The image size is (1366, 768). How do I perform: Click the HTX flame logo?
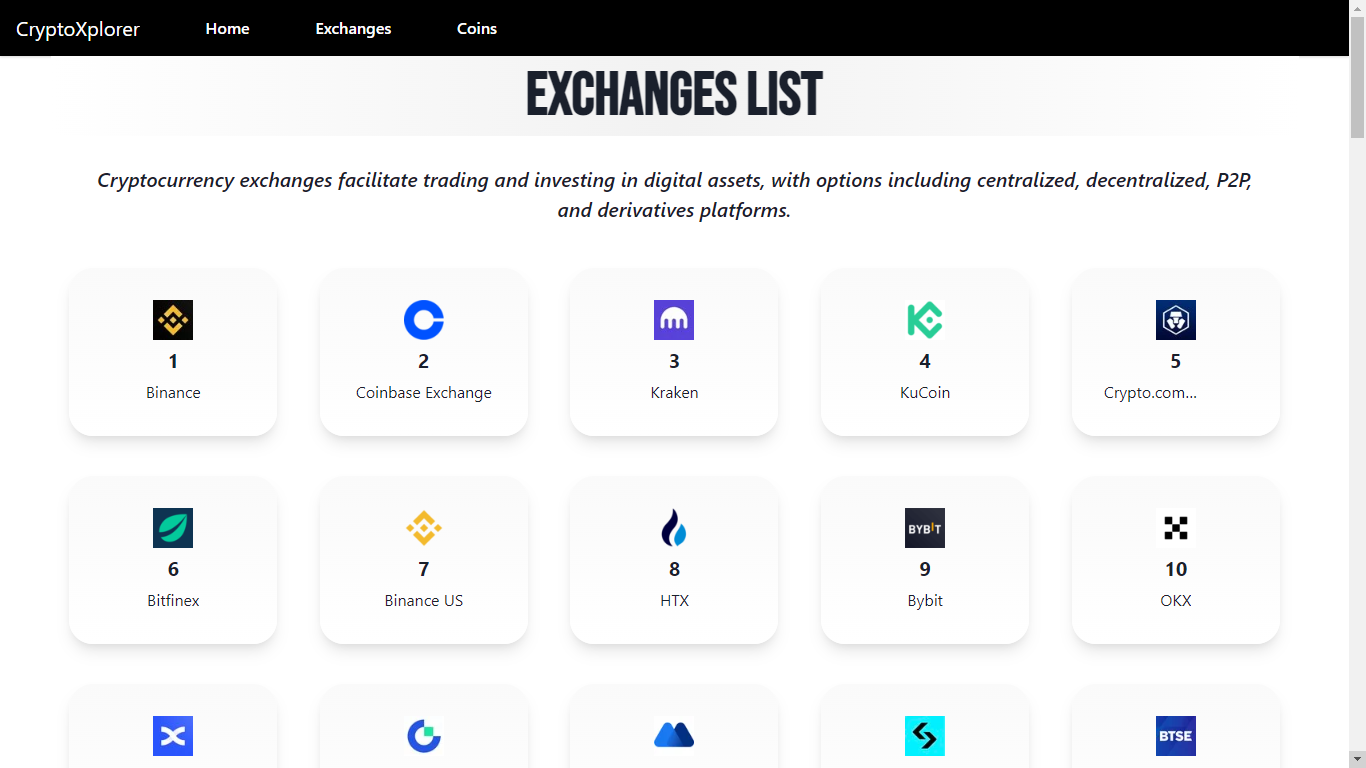[x=674, y=528]
